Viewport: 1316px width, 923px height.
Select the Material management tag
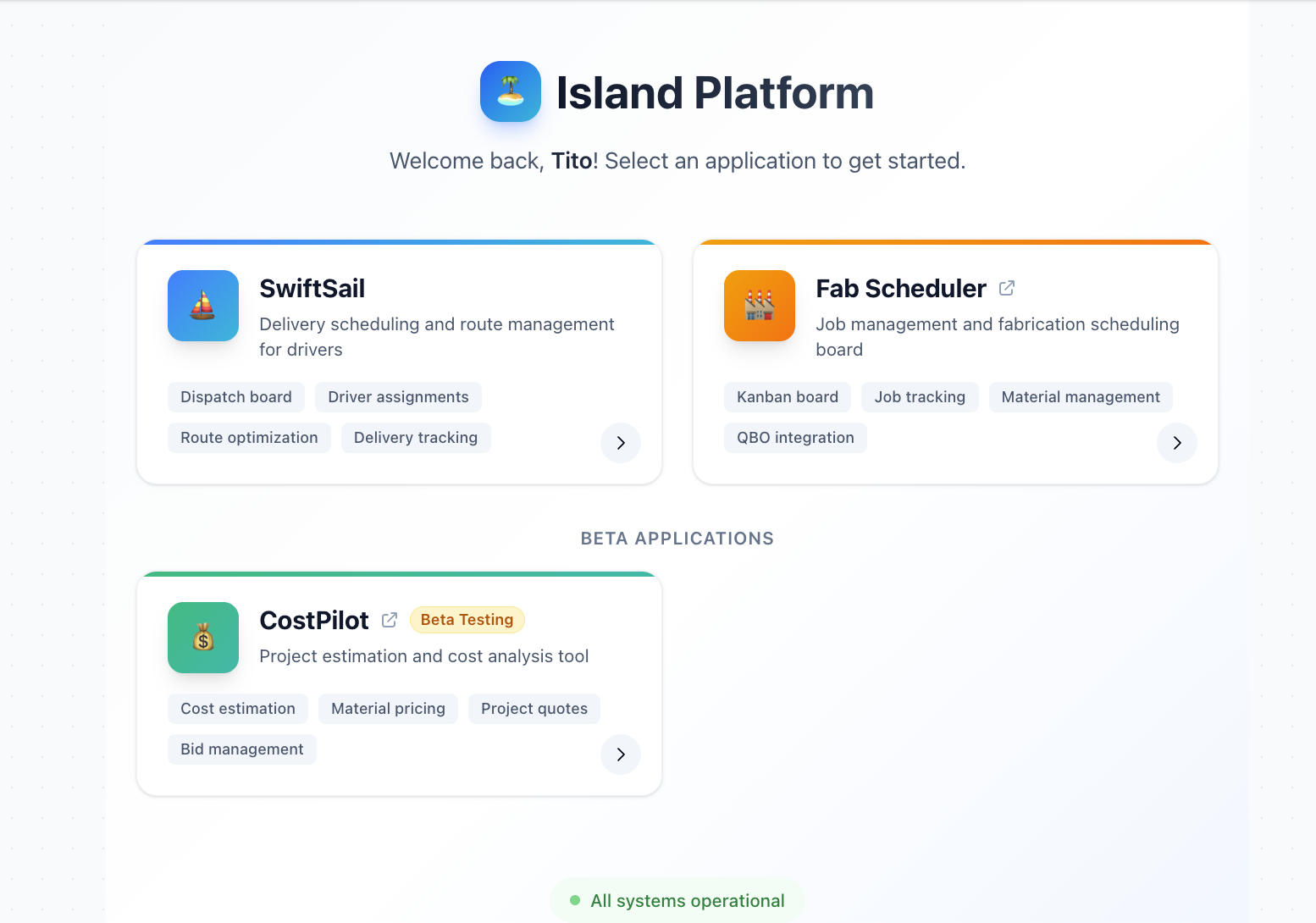[x=1081, y=397]
